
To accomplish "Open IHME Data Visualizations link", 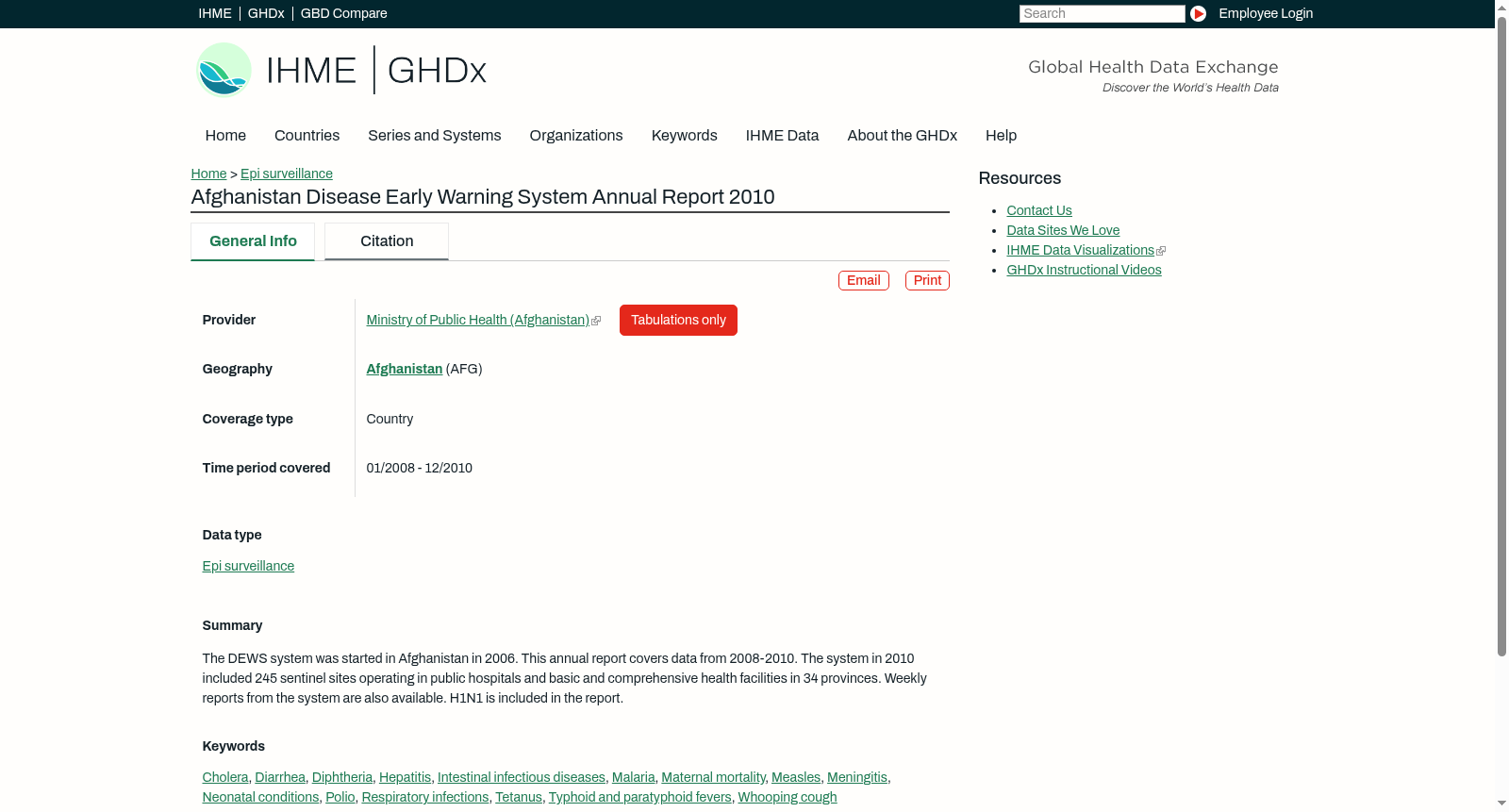I will click(1080, 250).
